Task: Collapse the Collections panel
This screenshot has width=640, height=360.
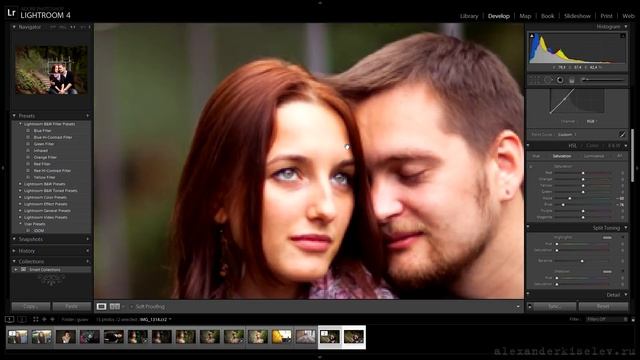Action: (x=14, y=261)
